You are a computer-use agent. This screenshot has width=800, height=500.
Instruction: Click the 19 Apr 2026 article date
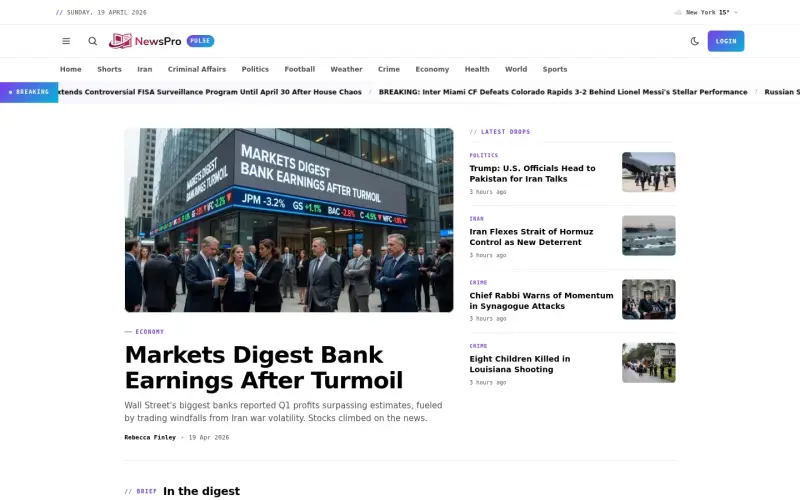point(209,438)
